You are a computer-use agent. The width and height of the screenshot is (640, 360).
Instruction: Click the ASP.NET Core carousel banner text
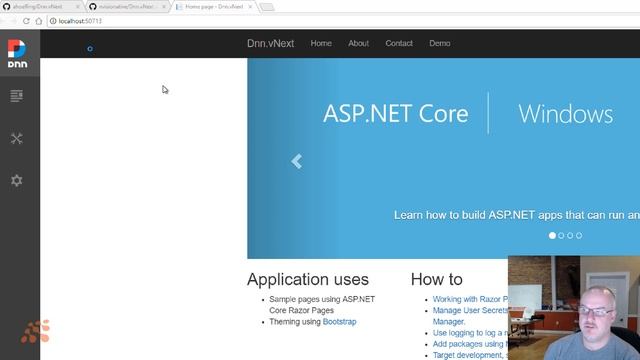point(396,113)
